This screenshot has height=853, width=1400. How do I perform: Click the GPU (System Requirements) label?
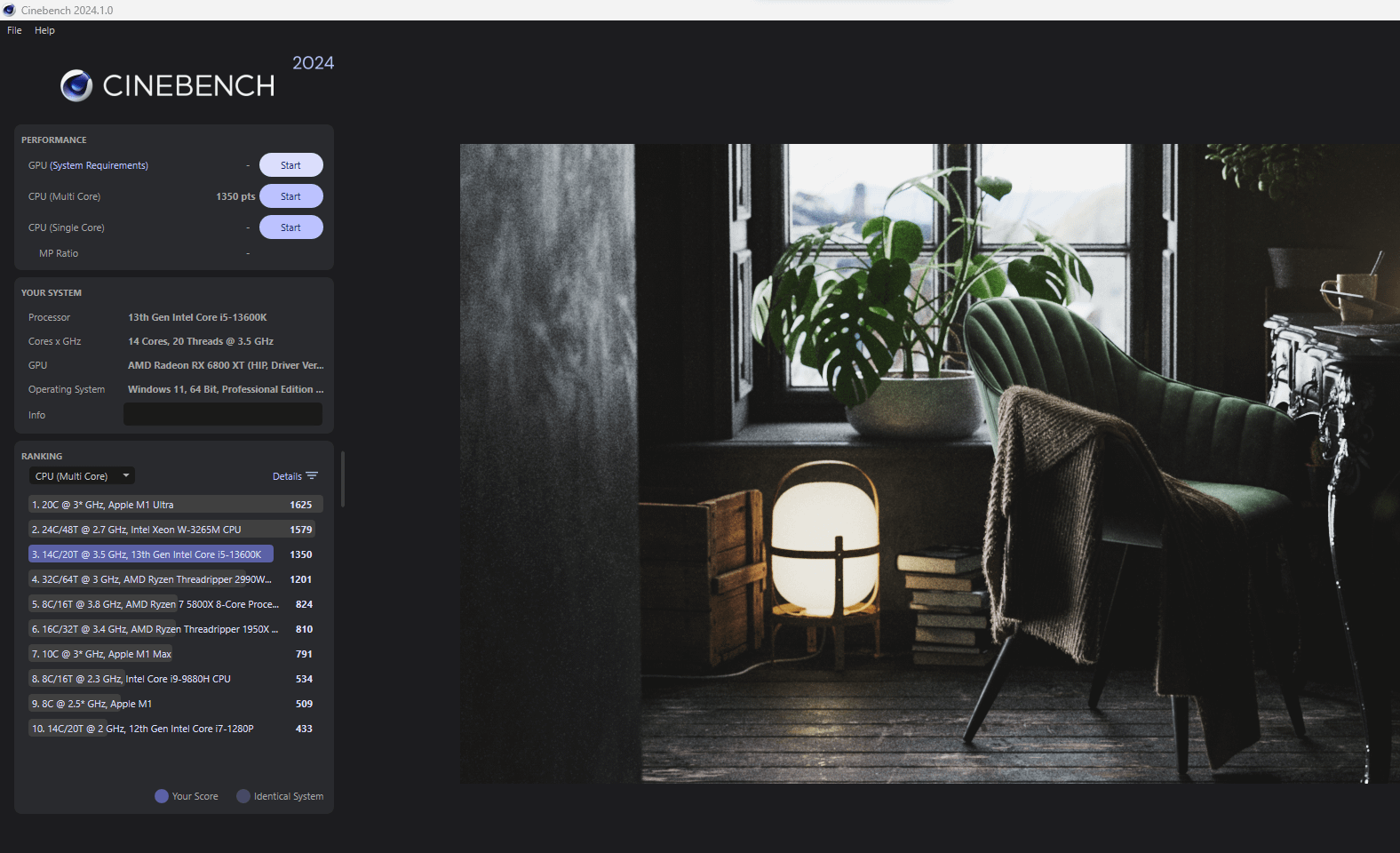click(88, 165)
